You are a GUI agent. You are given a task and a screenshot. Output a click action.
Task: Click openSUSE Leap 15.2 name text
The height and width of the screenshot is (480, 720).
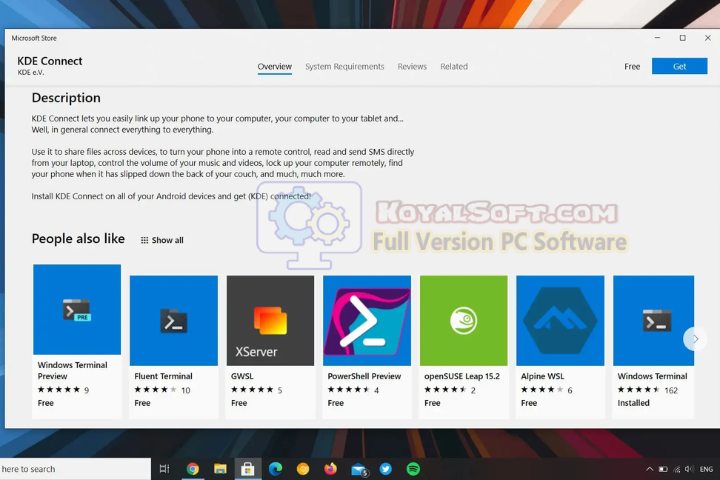[x=462, y=376]
